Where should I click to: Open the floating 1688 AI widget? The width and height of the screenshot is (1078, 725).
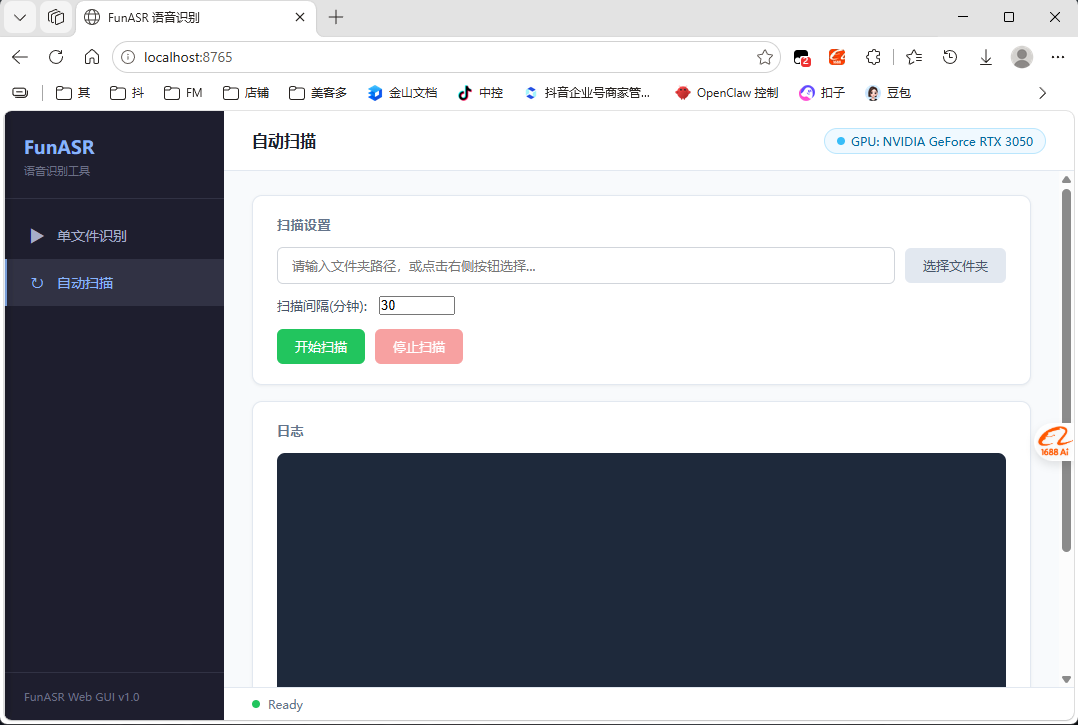pyautogui.click(x=1054, y=442)
